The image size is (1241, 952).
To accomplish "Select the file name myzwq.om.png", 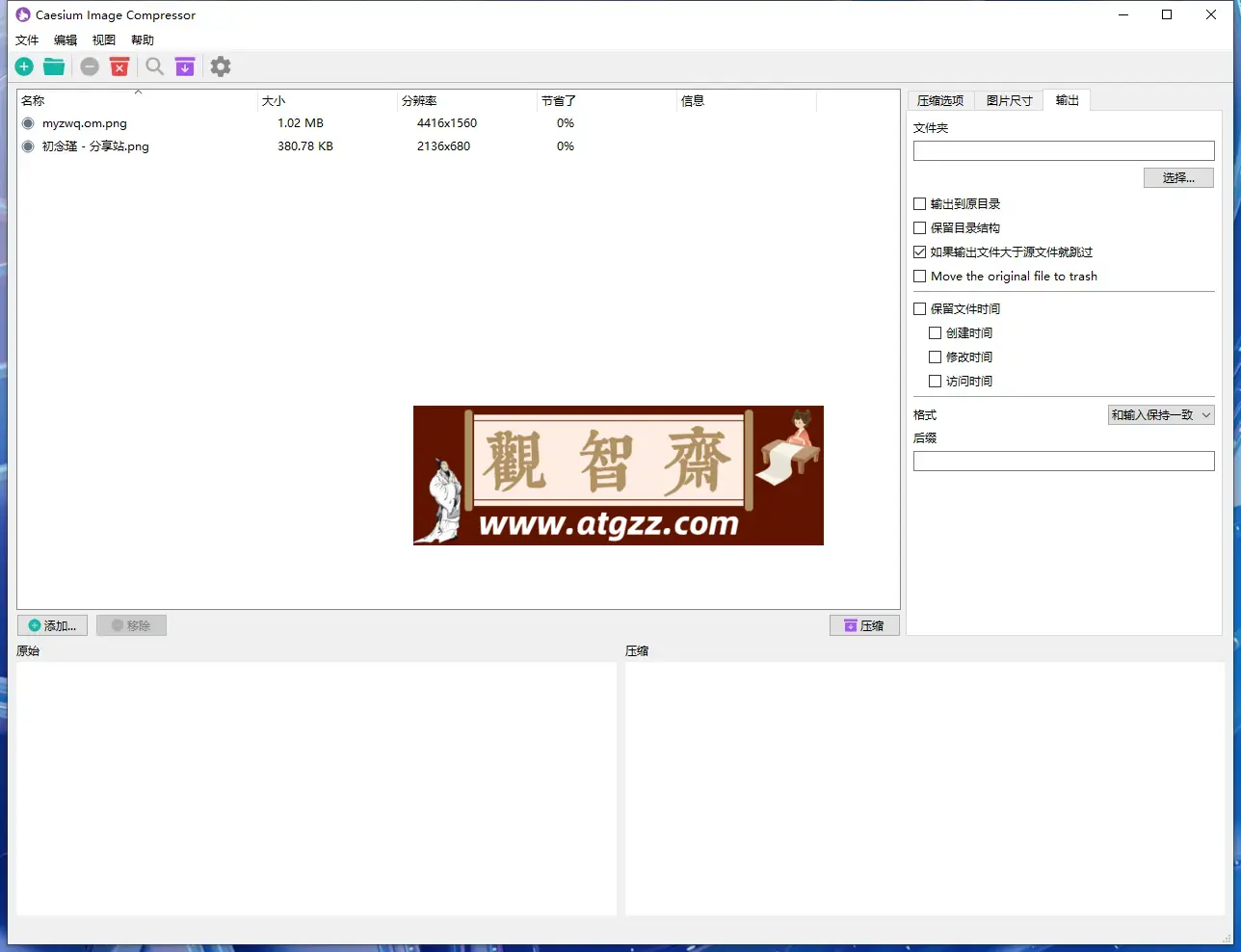I will point(85,123).
